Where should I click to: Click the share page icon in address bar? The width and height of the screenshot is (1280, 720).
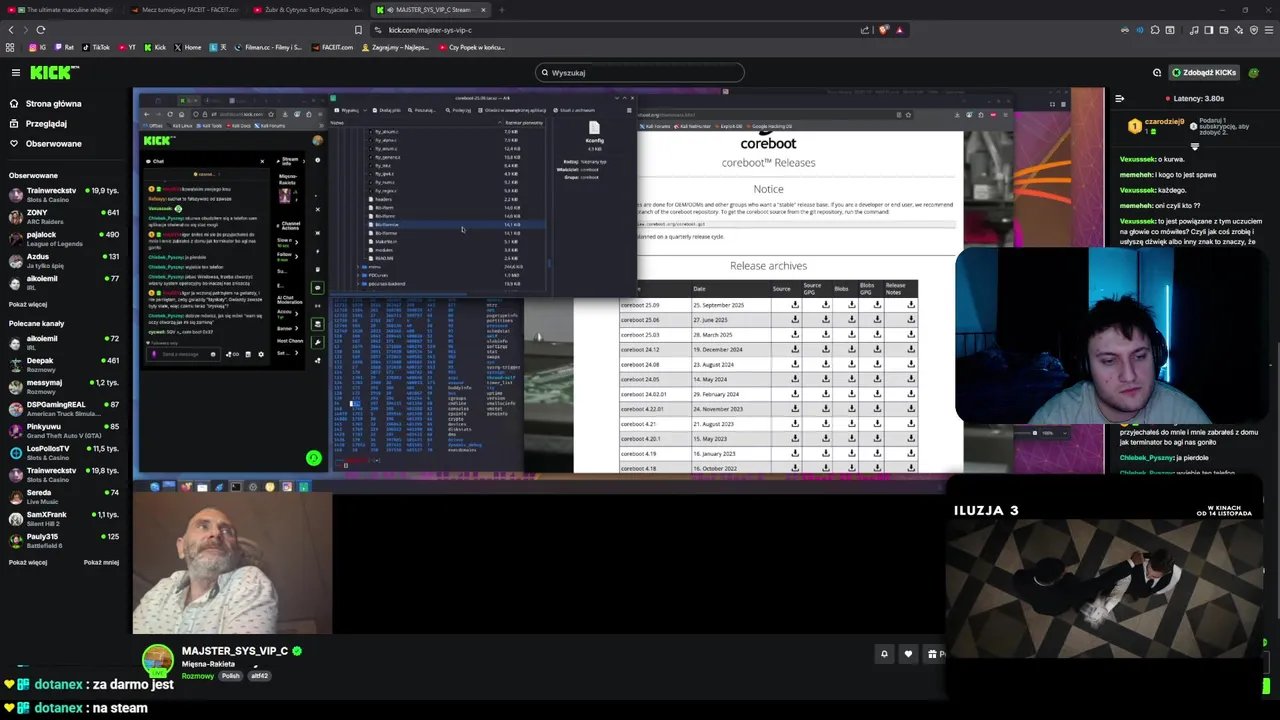[x=865, y=30]
